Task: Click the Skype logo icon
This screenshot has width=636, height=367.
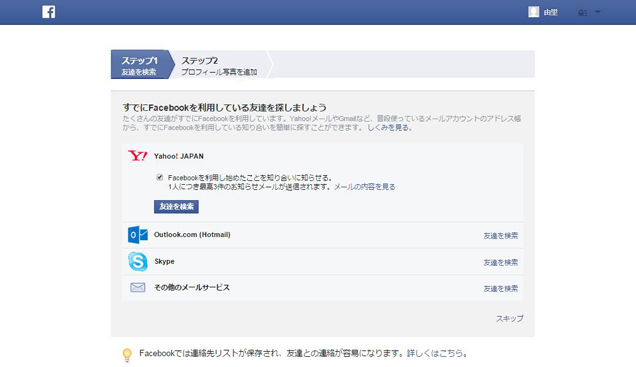Action: [138, 261]
